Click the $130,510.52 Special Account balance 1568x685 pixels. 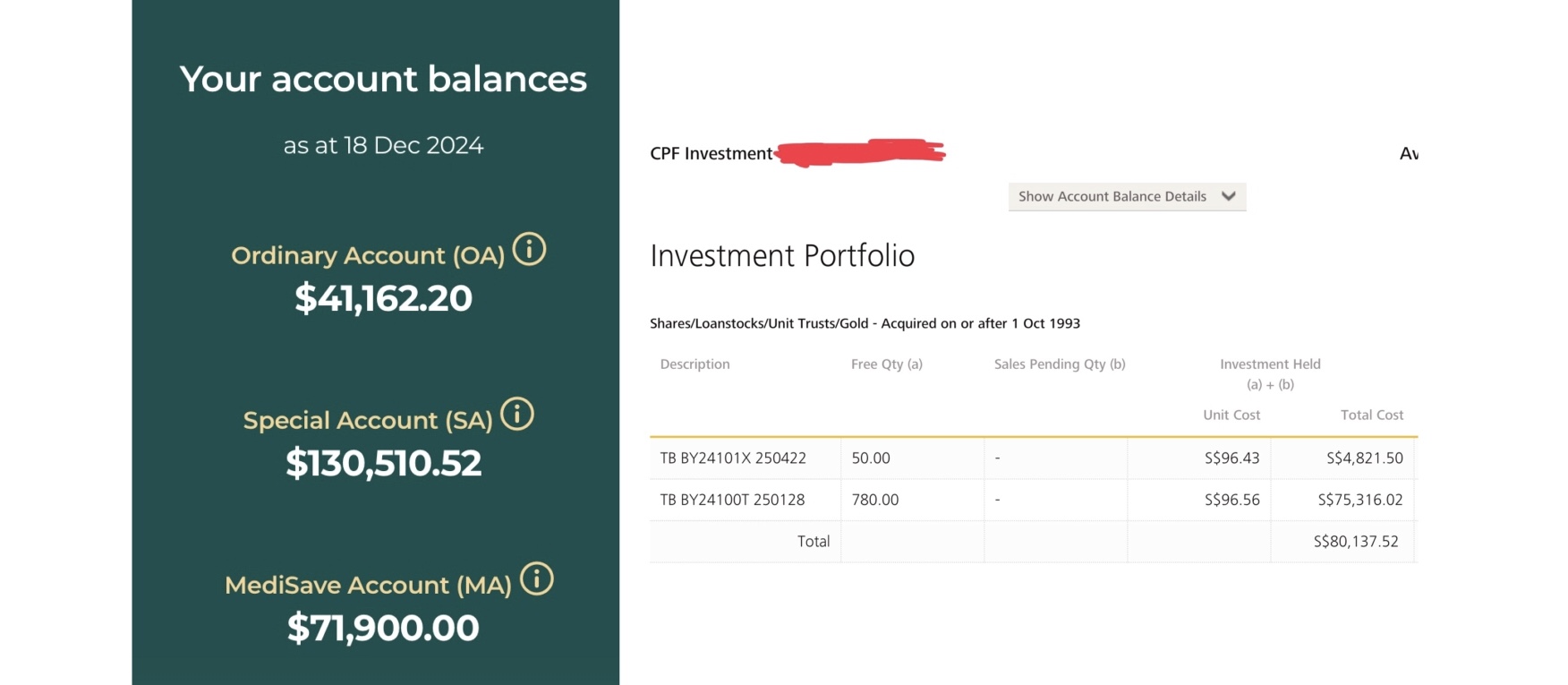[383, 463]
